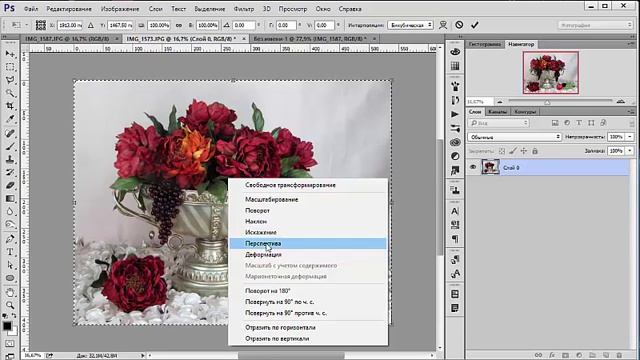Switch to warp mode icon in options bar
The image size is (640, 360).
443,25
